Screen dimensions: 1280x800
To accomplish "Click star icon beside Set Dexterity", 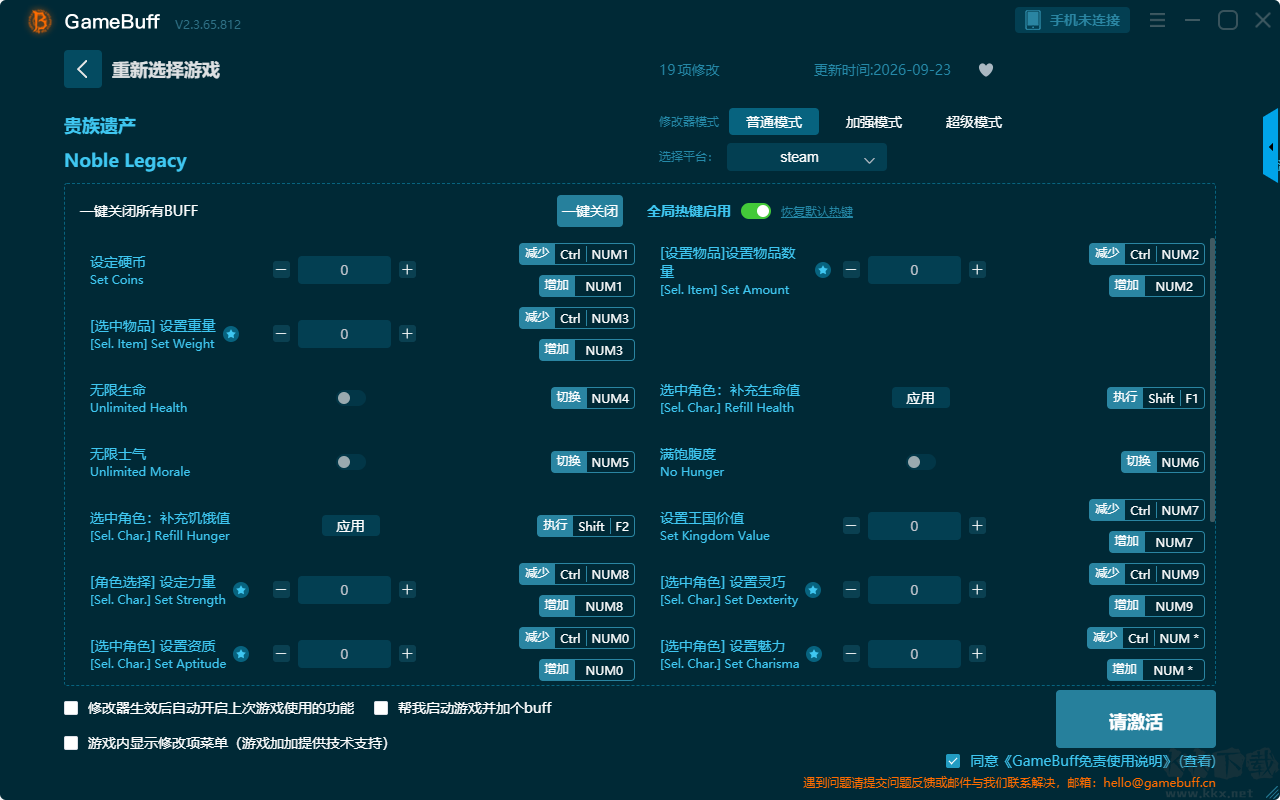I will (813, 590).
